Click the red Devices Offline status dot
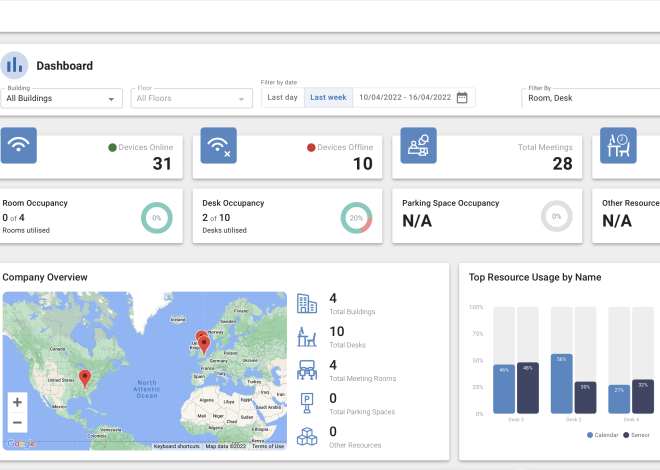This screenshot has height=470, width=660. click(x=311, y=147)
